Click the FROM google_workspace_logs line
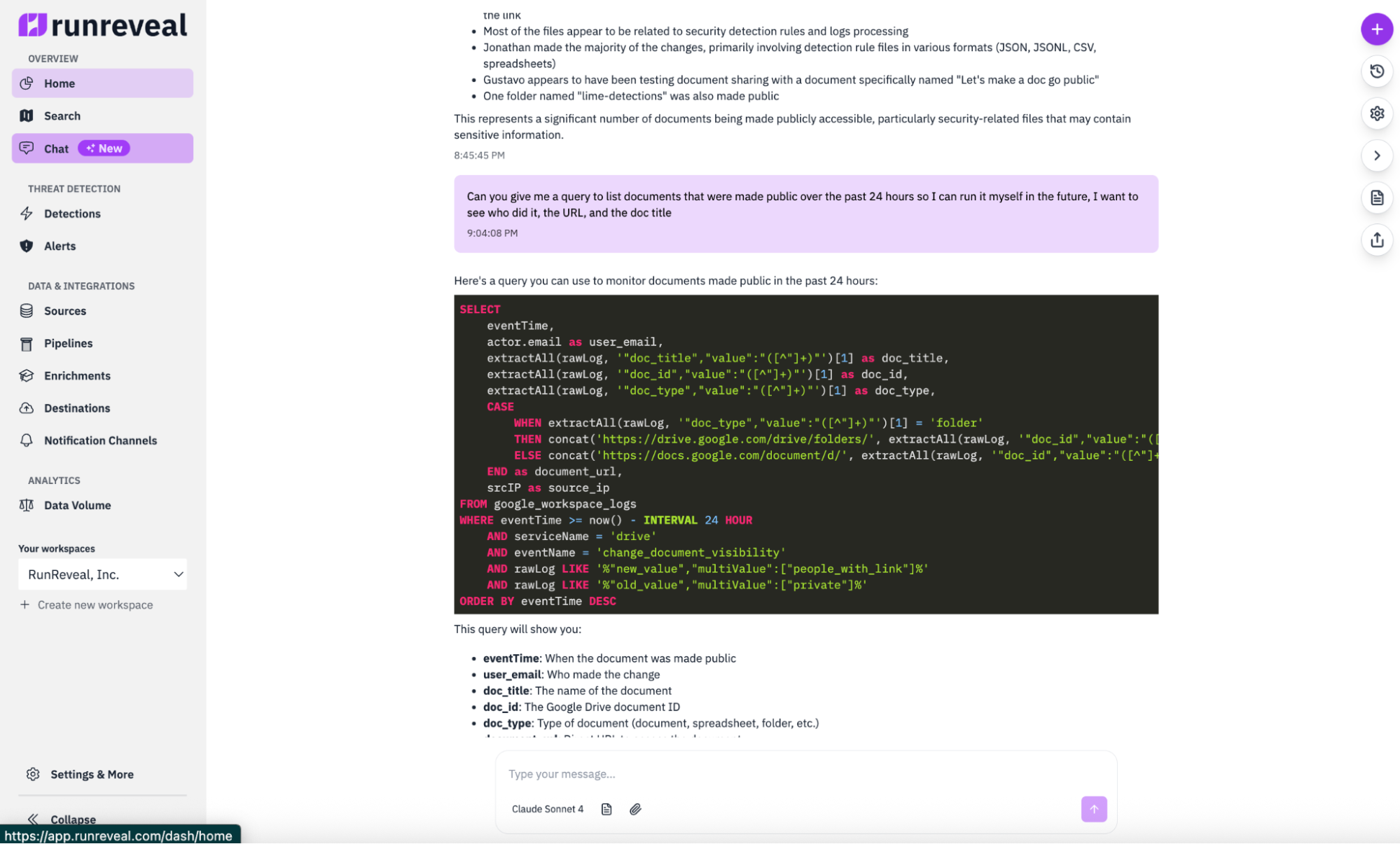The height and width of the screenshot is (844, 1400). pyautogui.click(x=548, y=504)
